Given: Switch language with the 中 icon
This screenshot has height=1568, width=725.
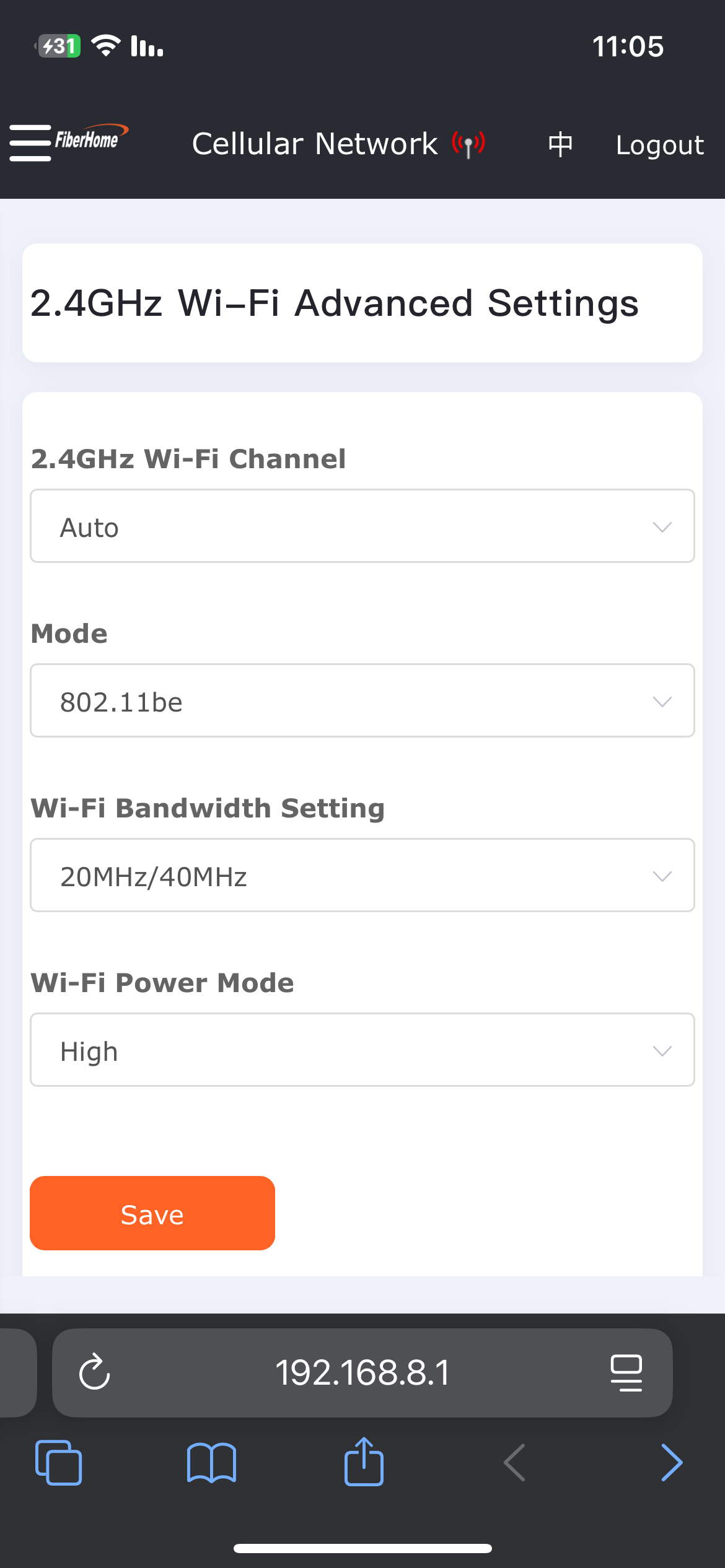Looking at the screenshot, I should coord(560,145).
